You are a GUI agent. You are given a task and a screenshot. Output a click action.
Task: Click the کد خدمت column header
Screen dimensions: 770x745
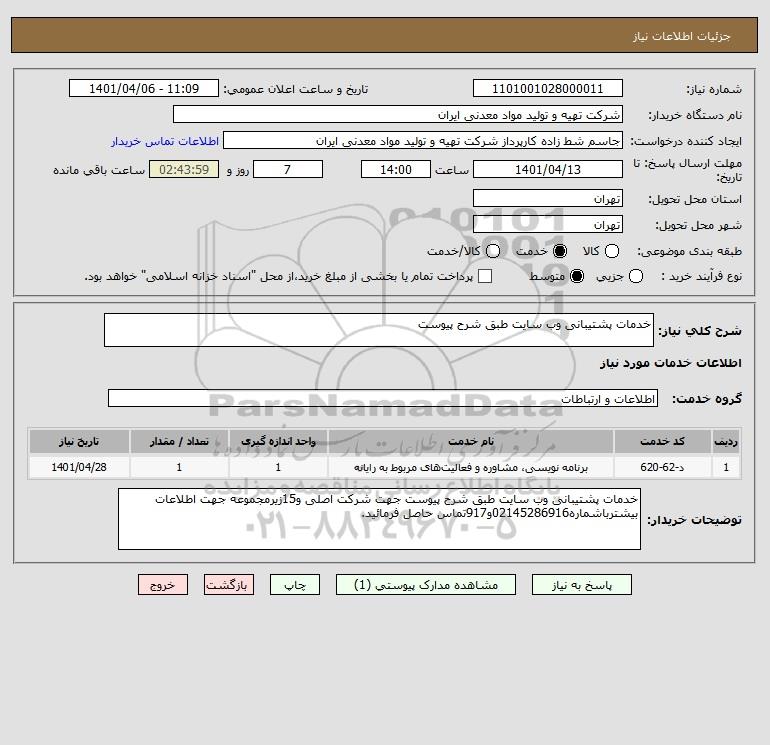tap(662, 441)
